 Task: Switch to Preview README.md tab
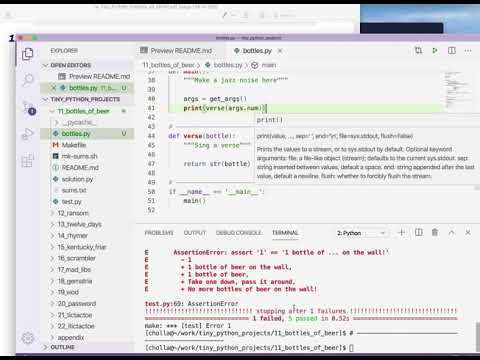[180, 51]
